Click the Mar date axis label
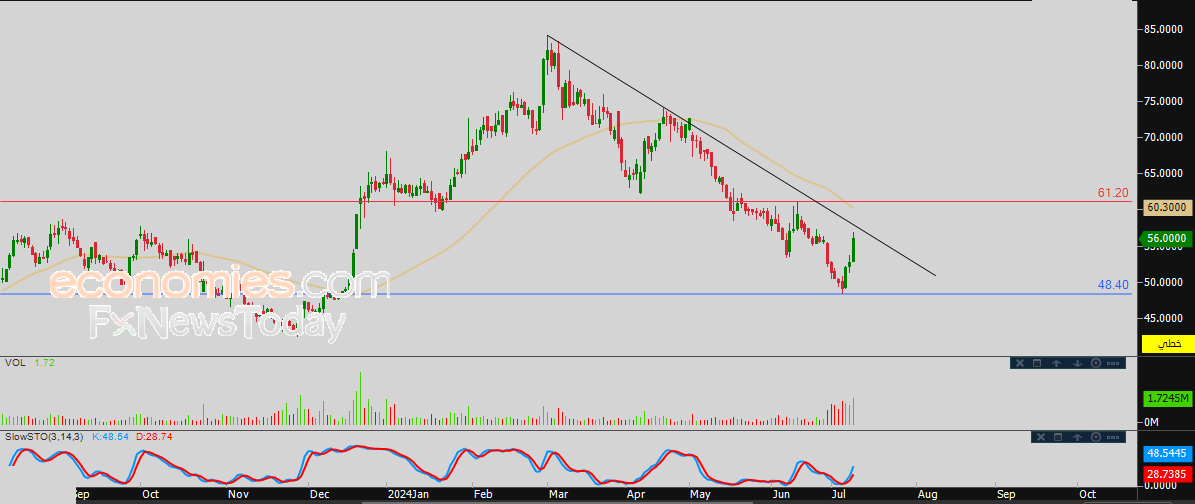This screenshot has width=1195, height=504. click(x=559, y=494)
